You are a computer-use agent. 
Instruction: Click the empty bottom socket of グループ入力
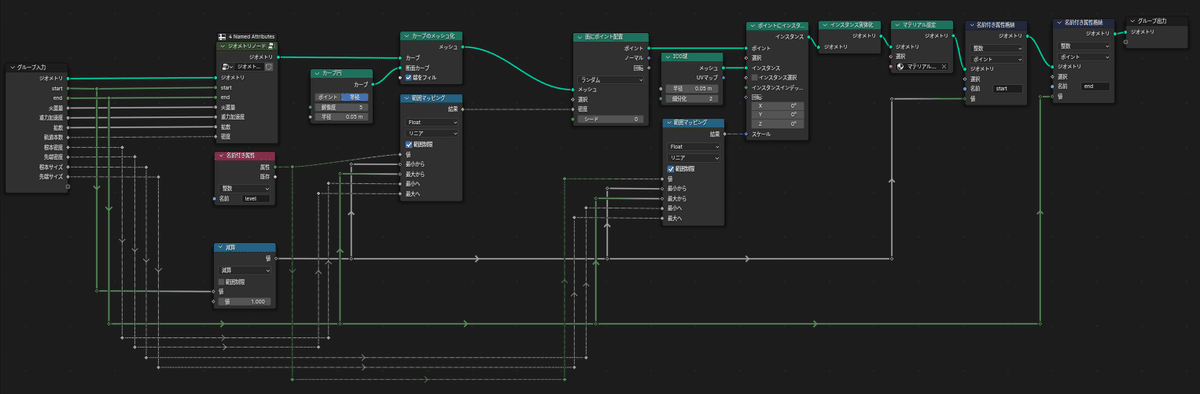[x=68, y=186]
